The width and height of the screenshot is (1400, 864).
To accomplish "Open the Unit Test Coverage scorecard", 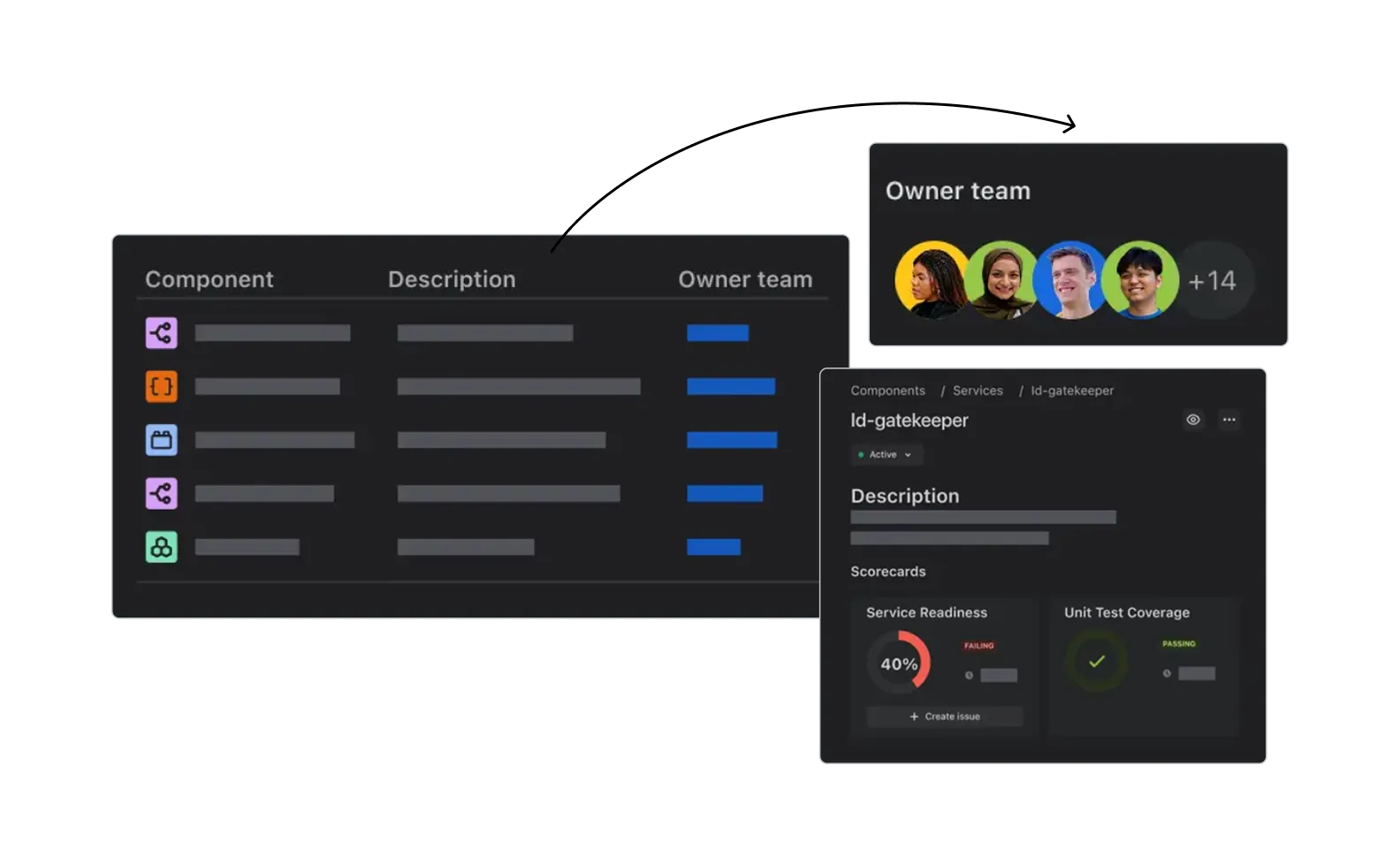I will tap(1126, 612).
